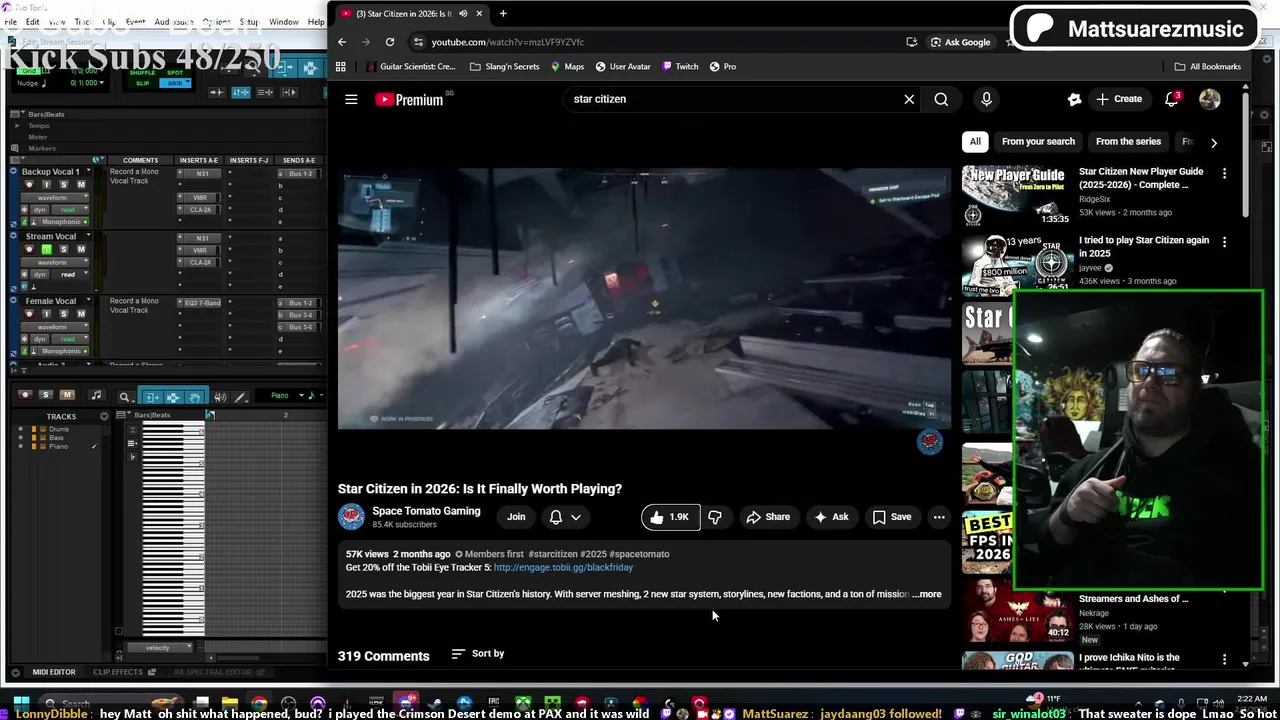Open options for Star Citizen New Player Guide video

1224,173
